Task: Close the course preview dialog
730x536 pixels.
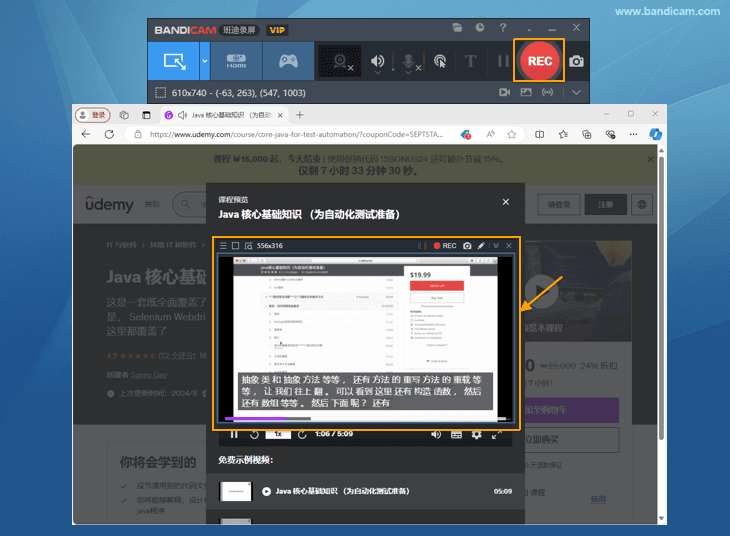Action: 506,202
